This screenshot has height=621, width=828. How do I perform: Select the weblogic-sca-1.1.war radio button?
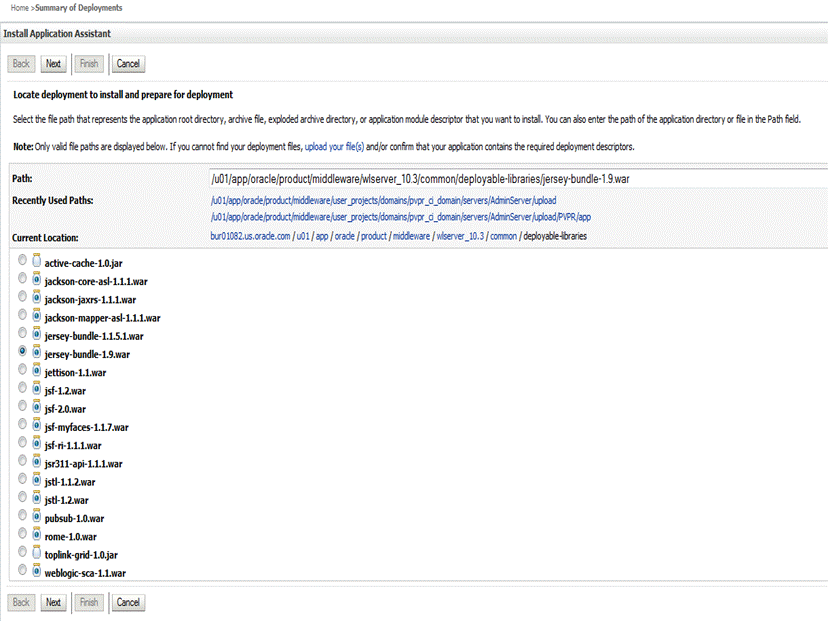[22, 569]
